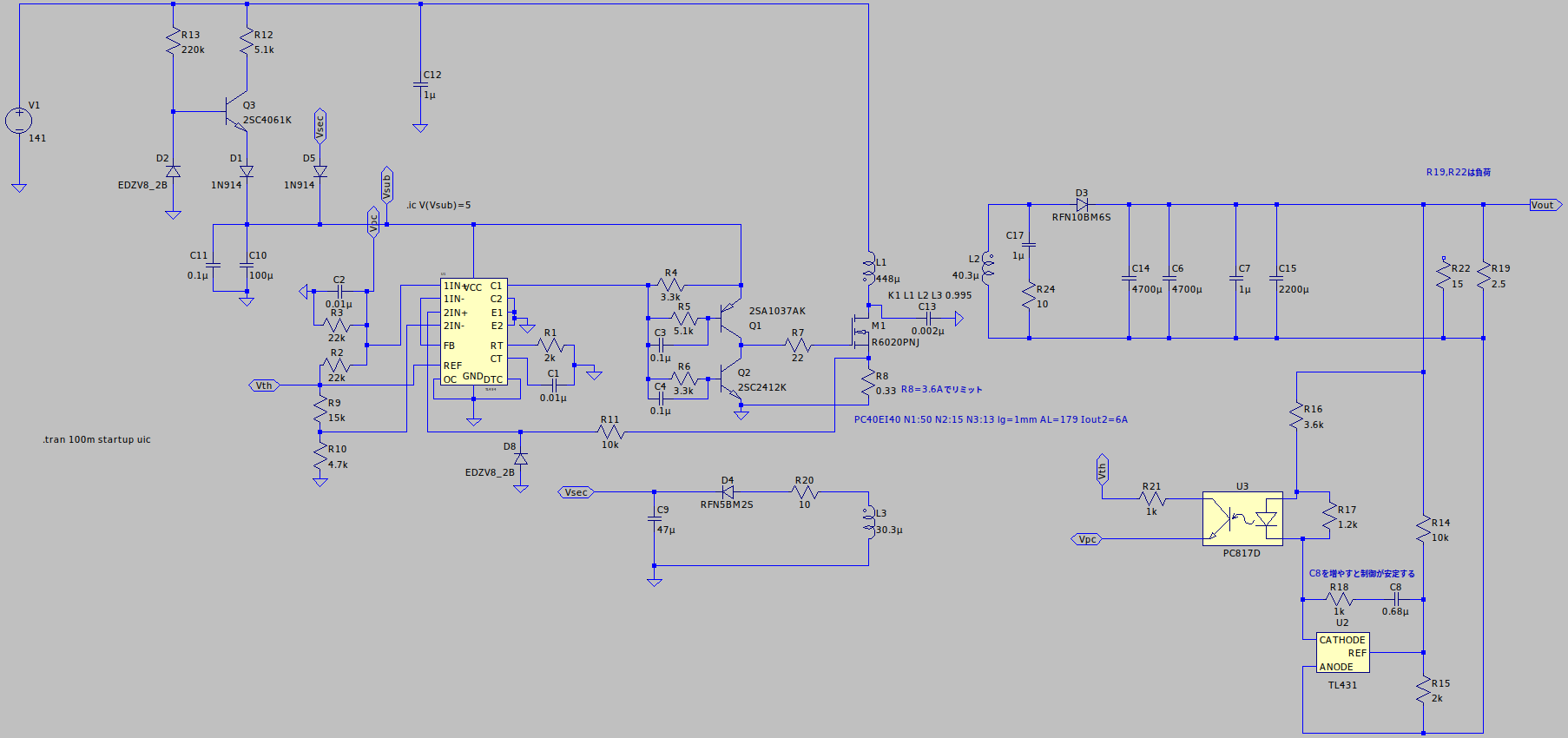Click the D4 RFN5BM2S diode symbol
This screenshot has width=1568, height=738.
(x=728, y=492)
